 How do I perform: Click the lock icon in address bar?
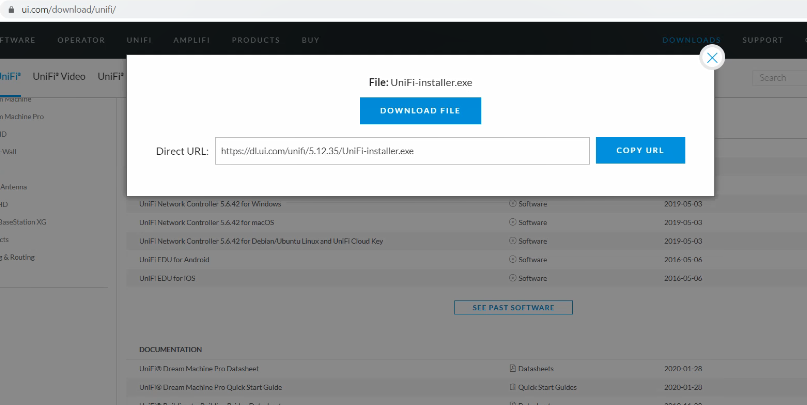pos(11,9)
